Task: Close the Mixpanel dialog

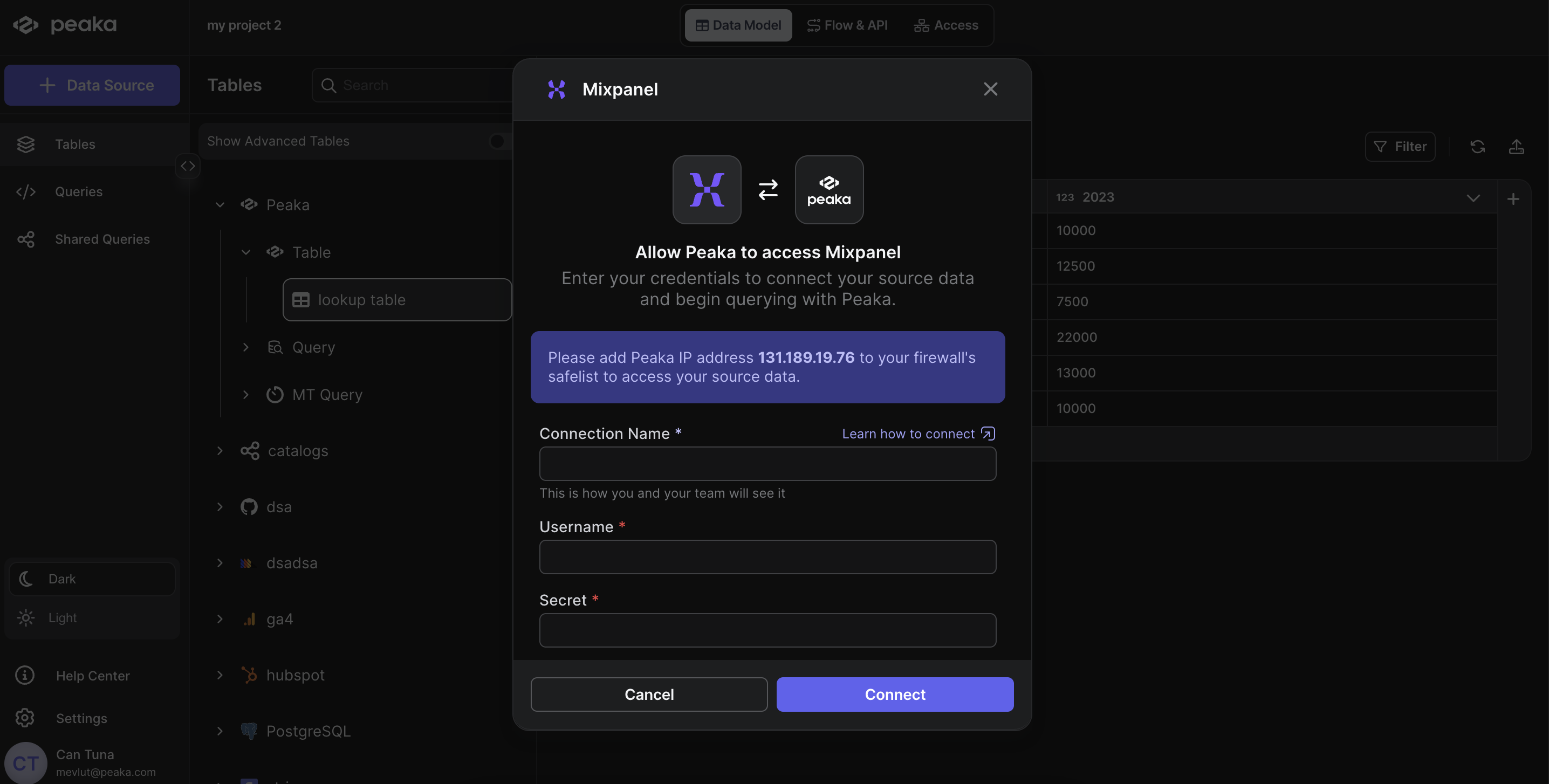Action: [x=990, y=89]
